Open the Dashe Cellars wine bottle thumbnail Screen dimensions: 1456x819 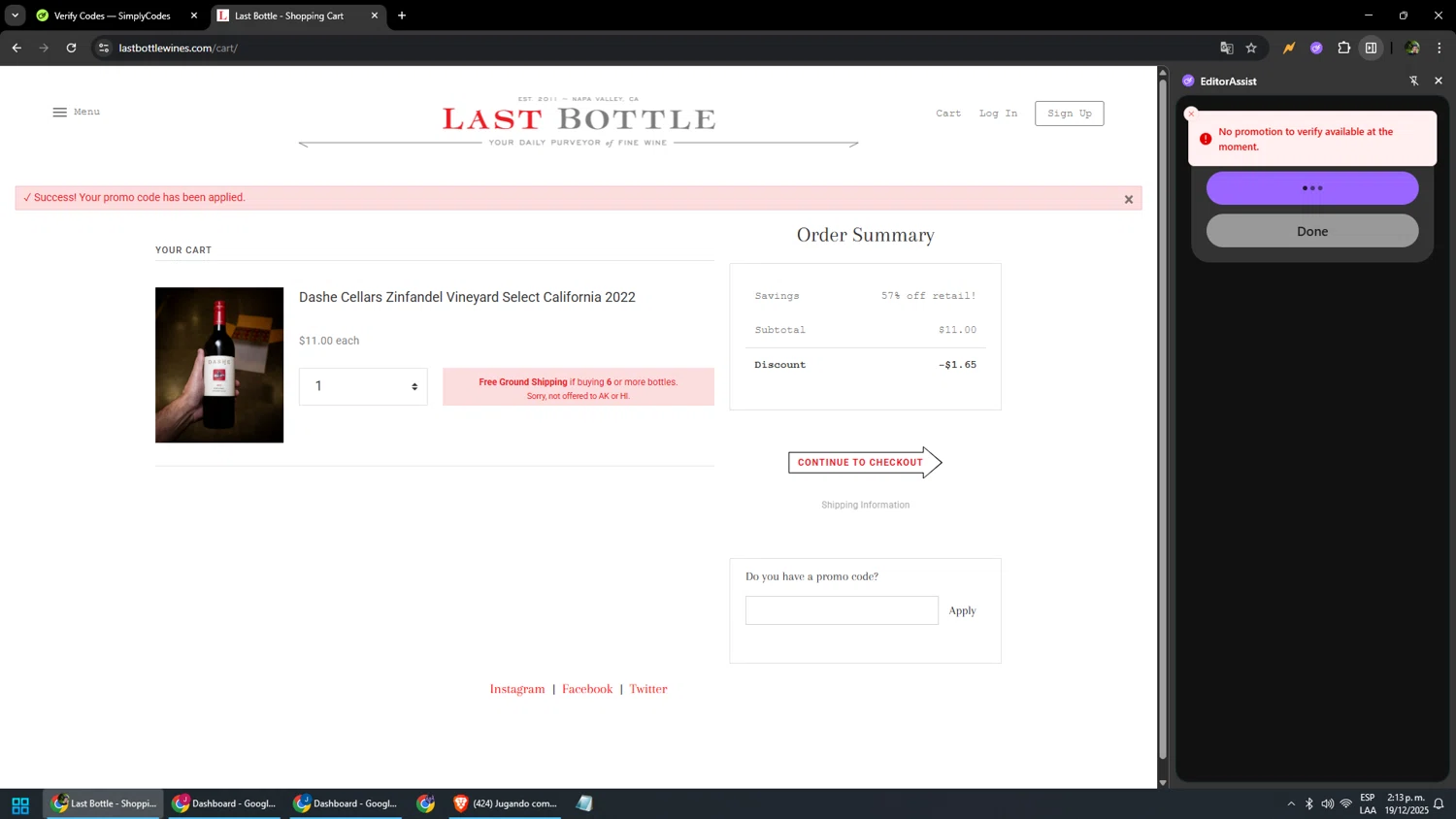pyautogui.click(x=219, y=365)
